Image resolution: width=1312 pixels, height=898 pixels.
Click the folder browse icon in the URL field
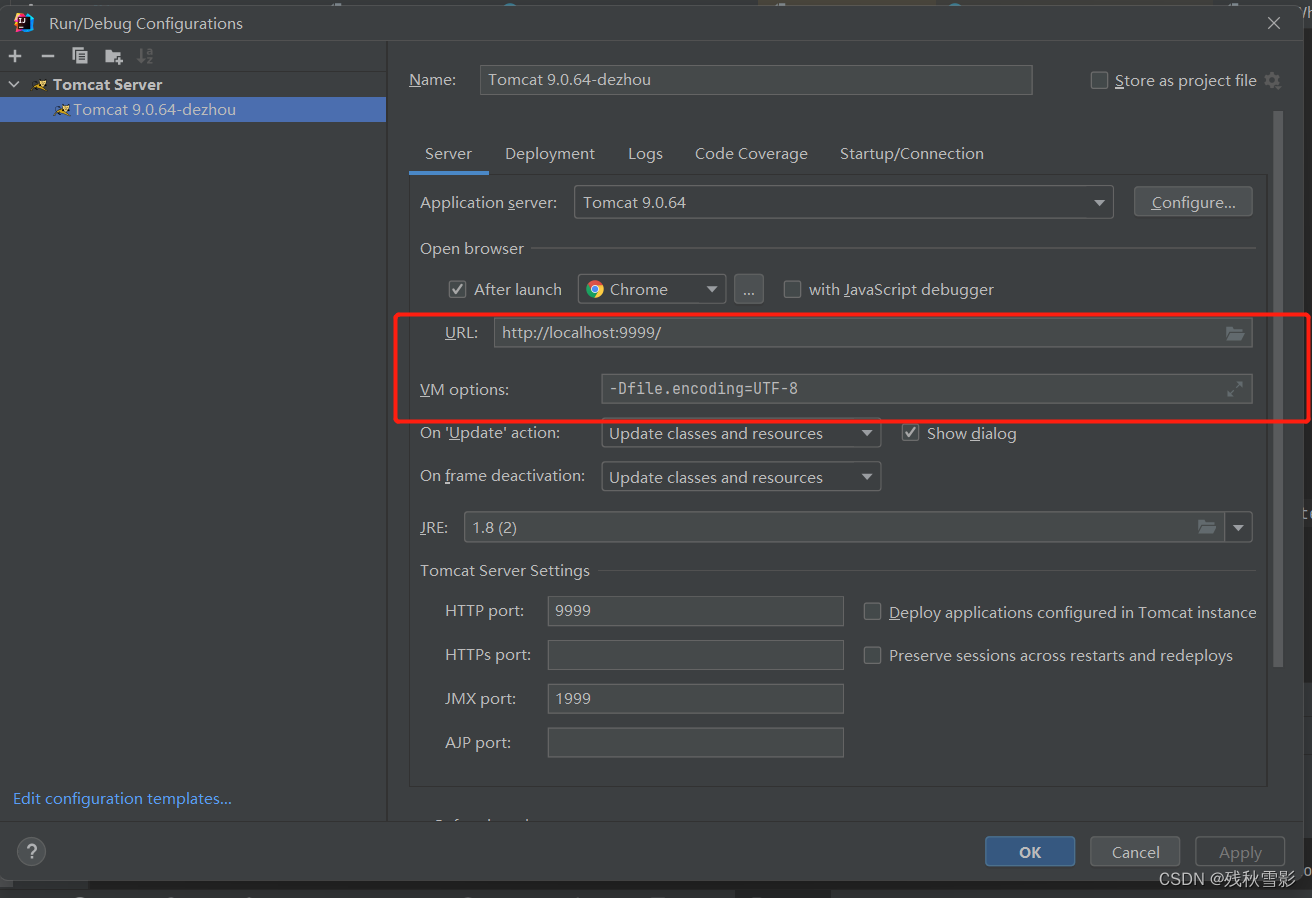pos(1235,333)
